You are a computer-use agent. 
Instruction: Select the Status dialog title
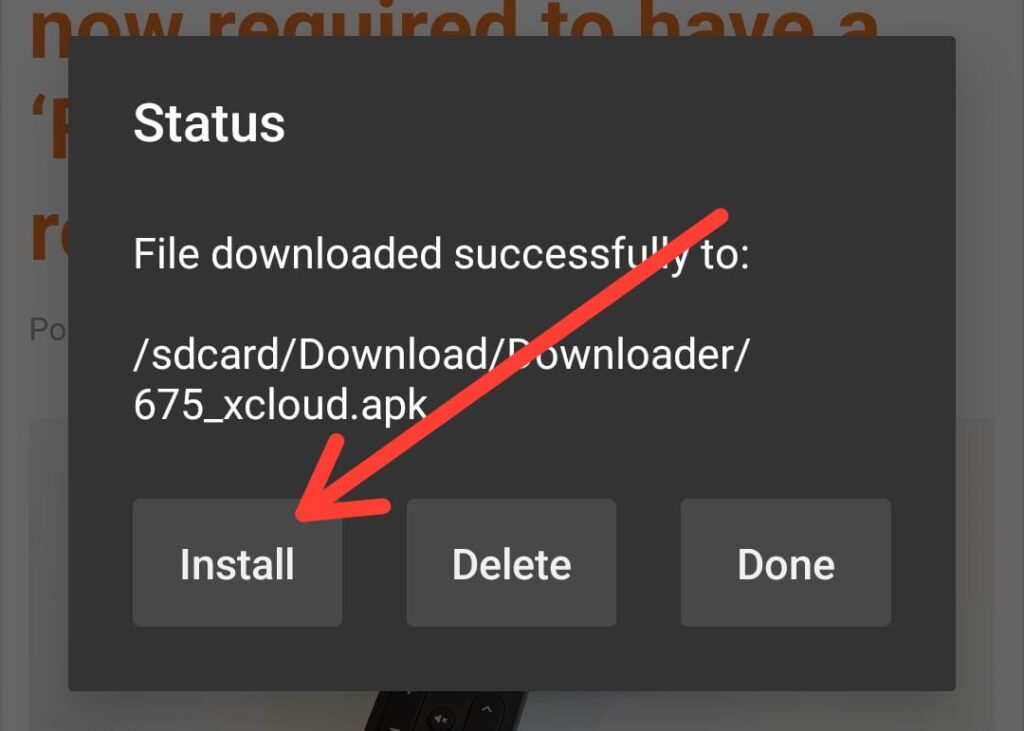(209, 123)
